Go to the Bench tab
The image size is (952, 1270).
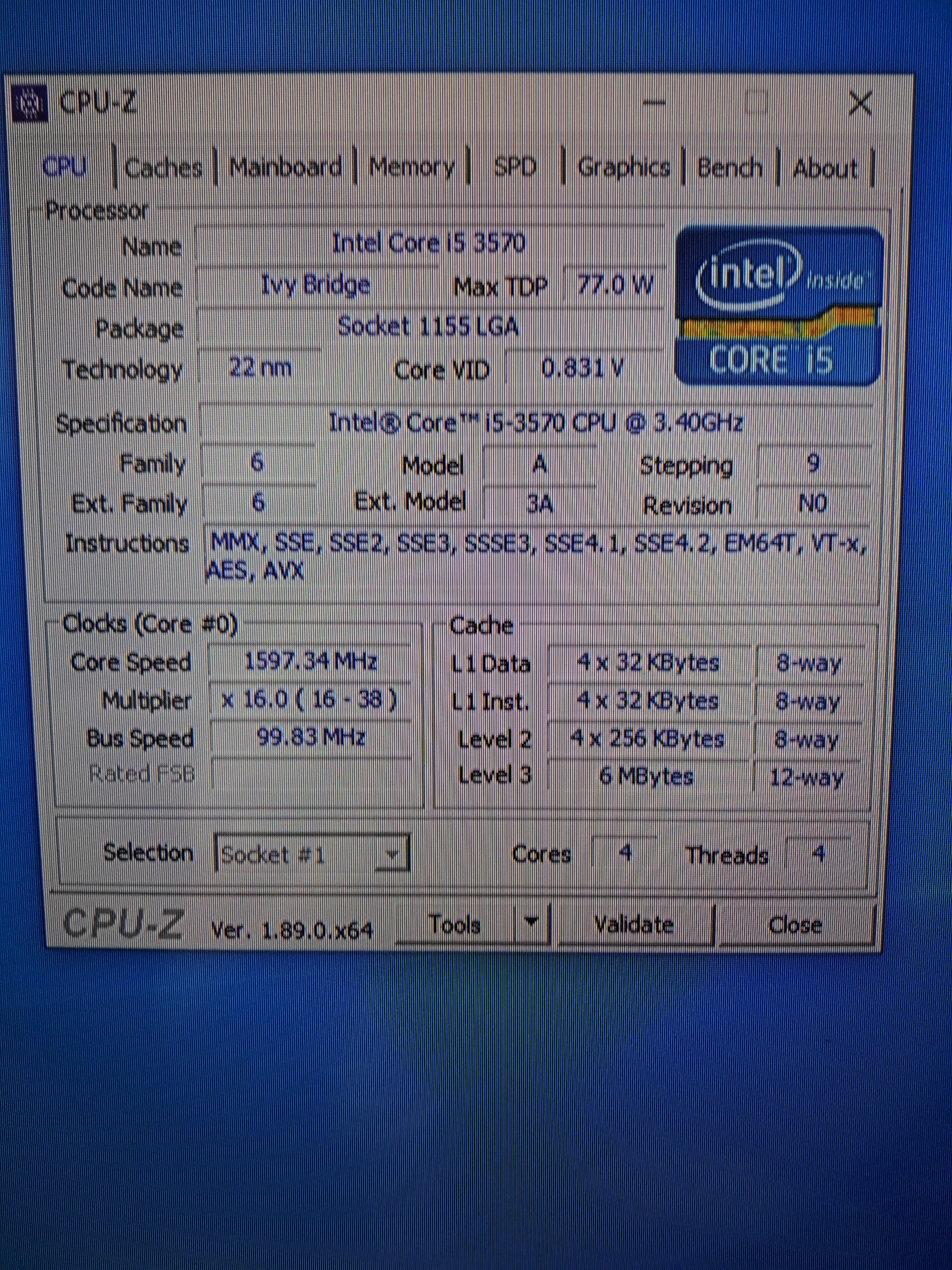pos(729,168)
